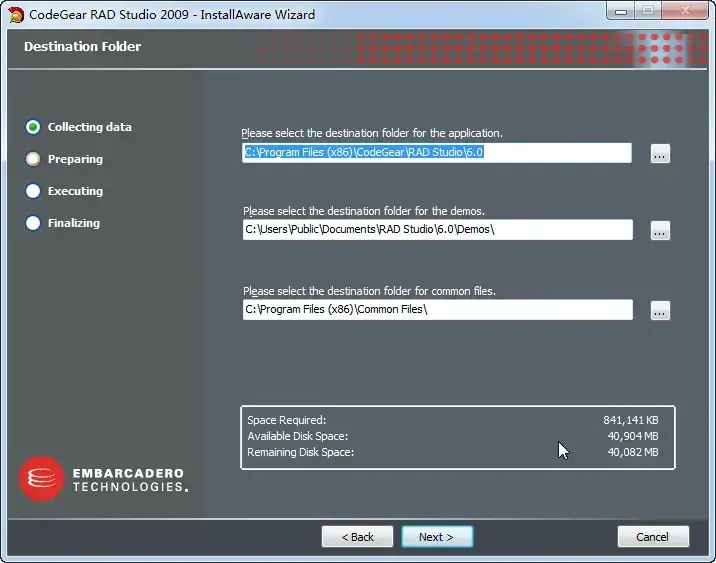The width and height of the screenshot is (716, 563).
Task: Click the Common Files path field
Action: point(438,310)
